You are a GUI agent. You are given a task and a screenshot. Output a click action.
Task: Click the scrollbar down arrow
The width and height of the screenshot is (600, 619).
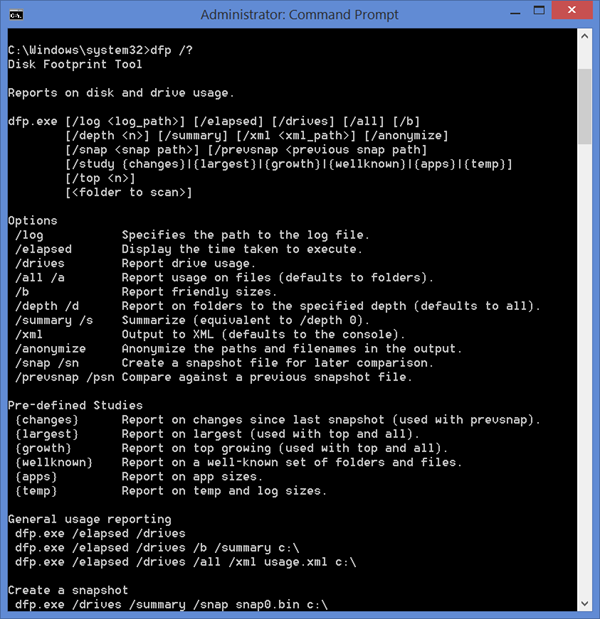585,604
